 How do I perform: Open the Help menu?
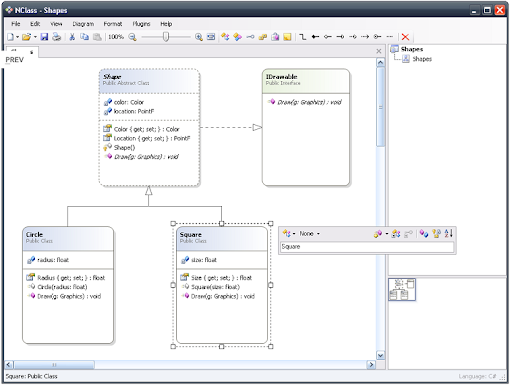pyautogui.click(x=166, y=24)
